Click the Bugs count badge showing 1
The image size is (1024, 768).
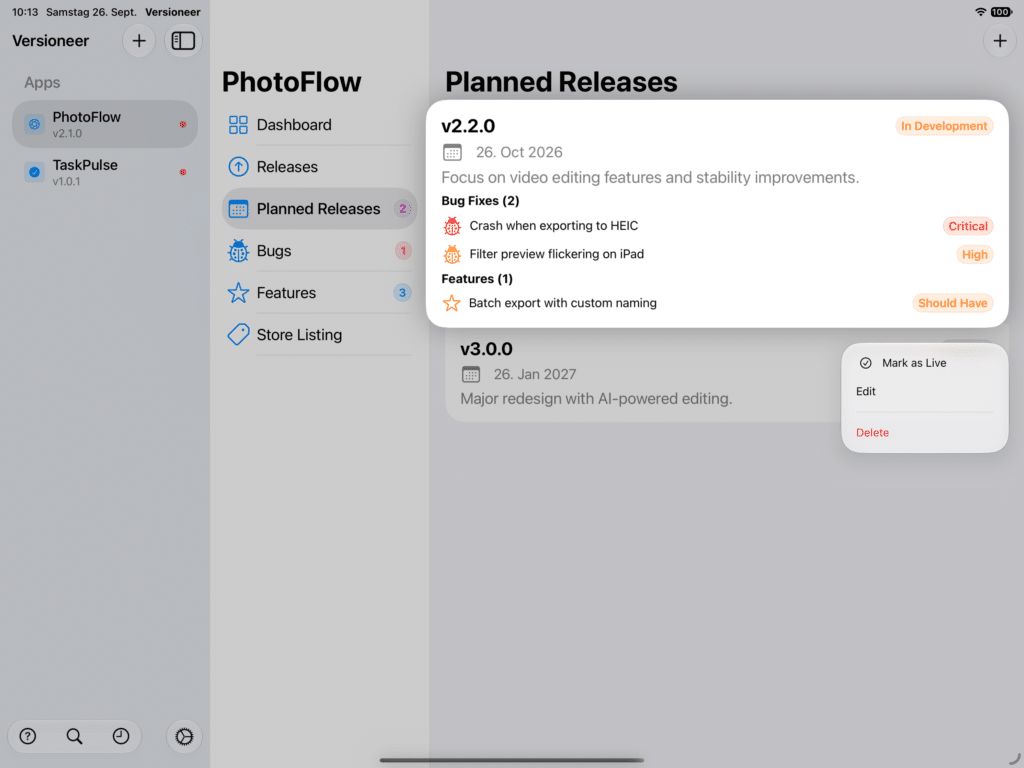pos(403,251)
